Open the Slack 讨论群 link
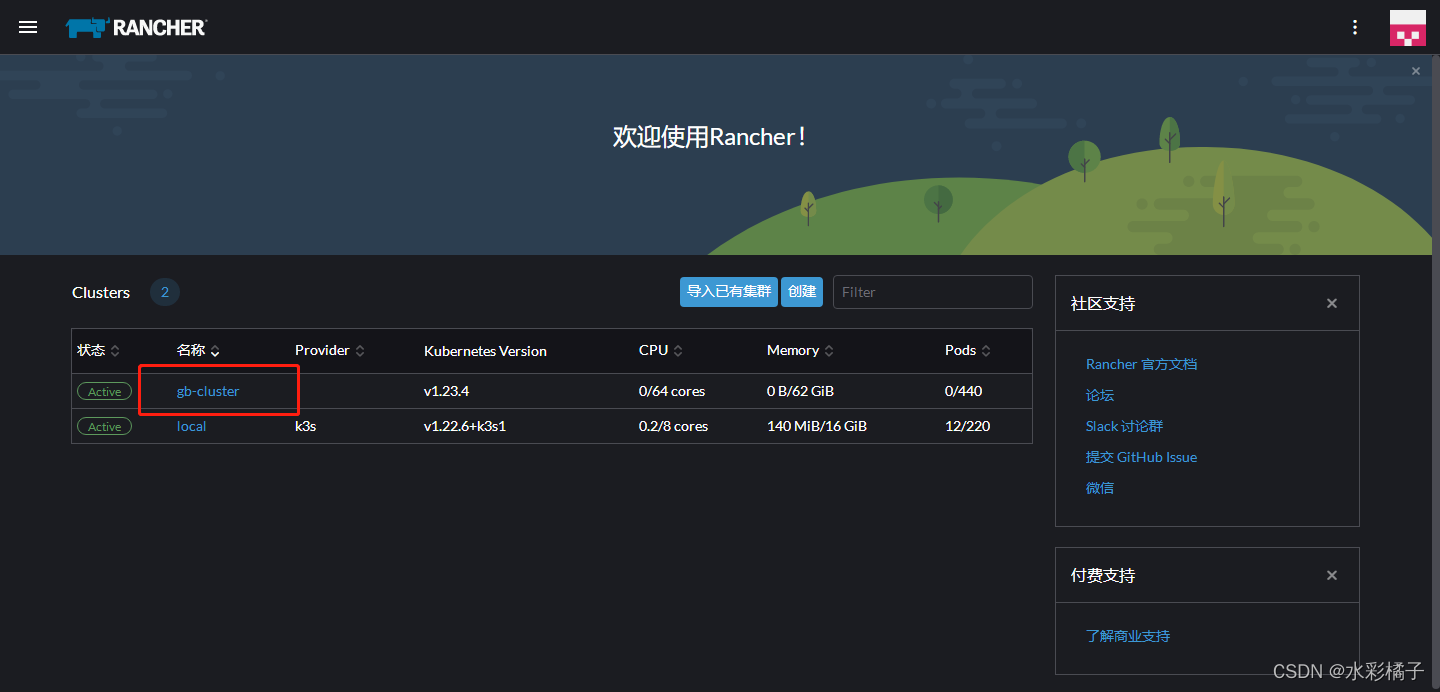Viewport: 1440px width, 692px height. coord(1125,426)
